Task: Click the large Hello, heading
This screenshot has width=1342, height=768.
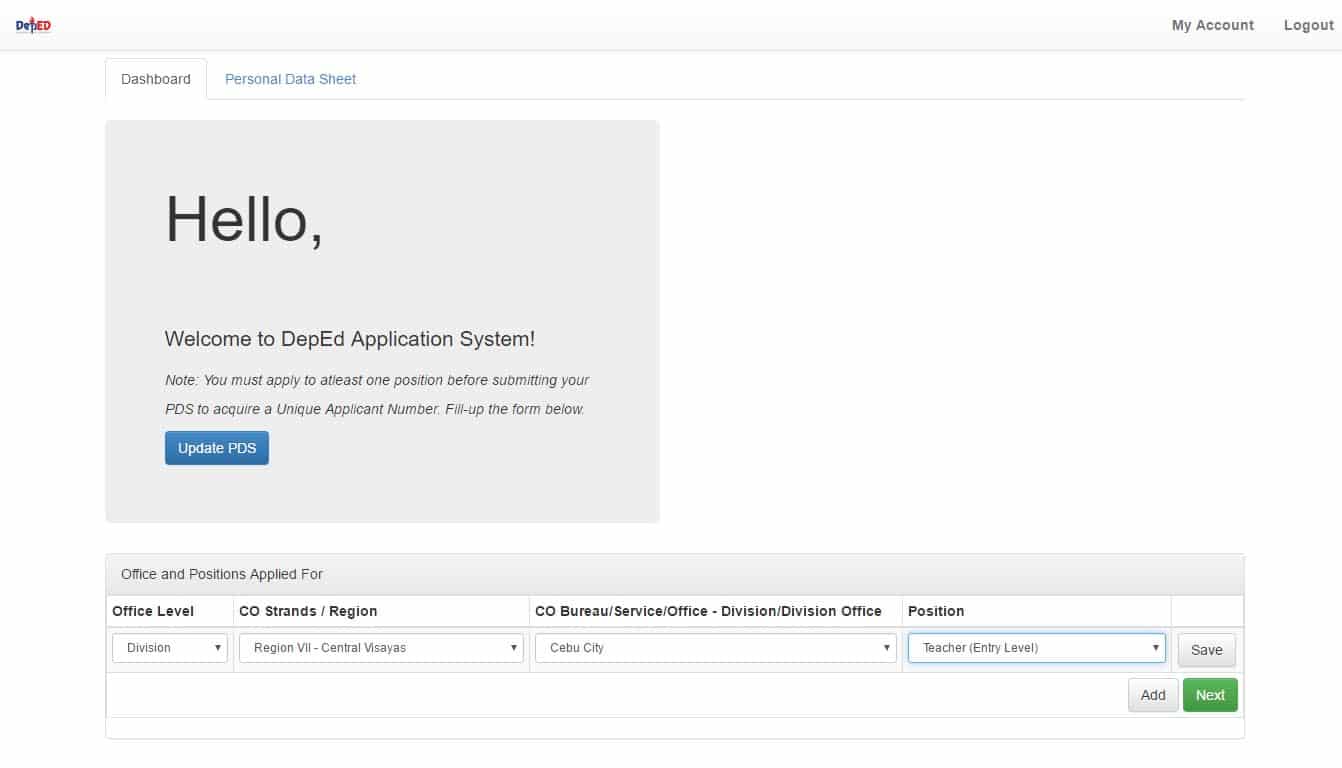Action: [x=244, y=219]
